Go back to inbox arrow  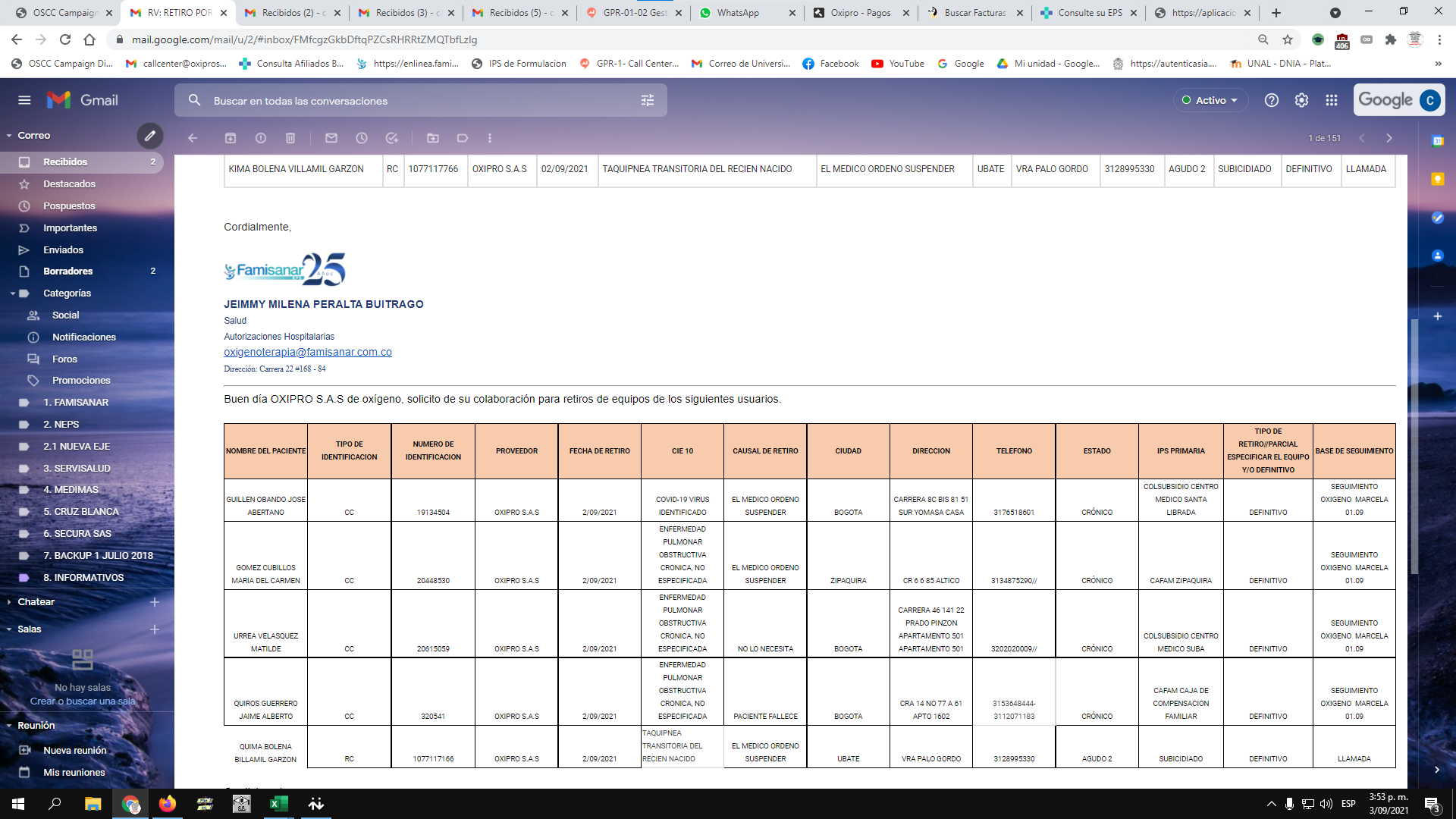(193, 138)
